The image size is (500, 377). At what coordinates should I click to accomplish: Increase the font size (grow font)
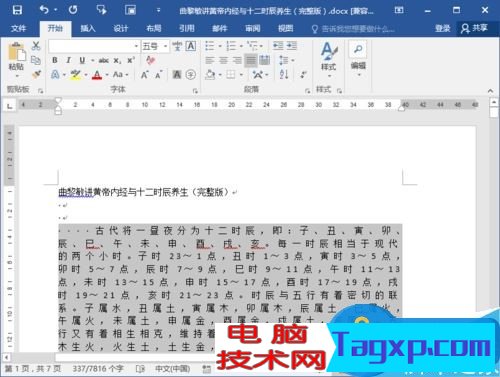click(144, 75)
